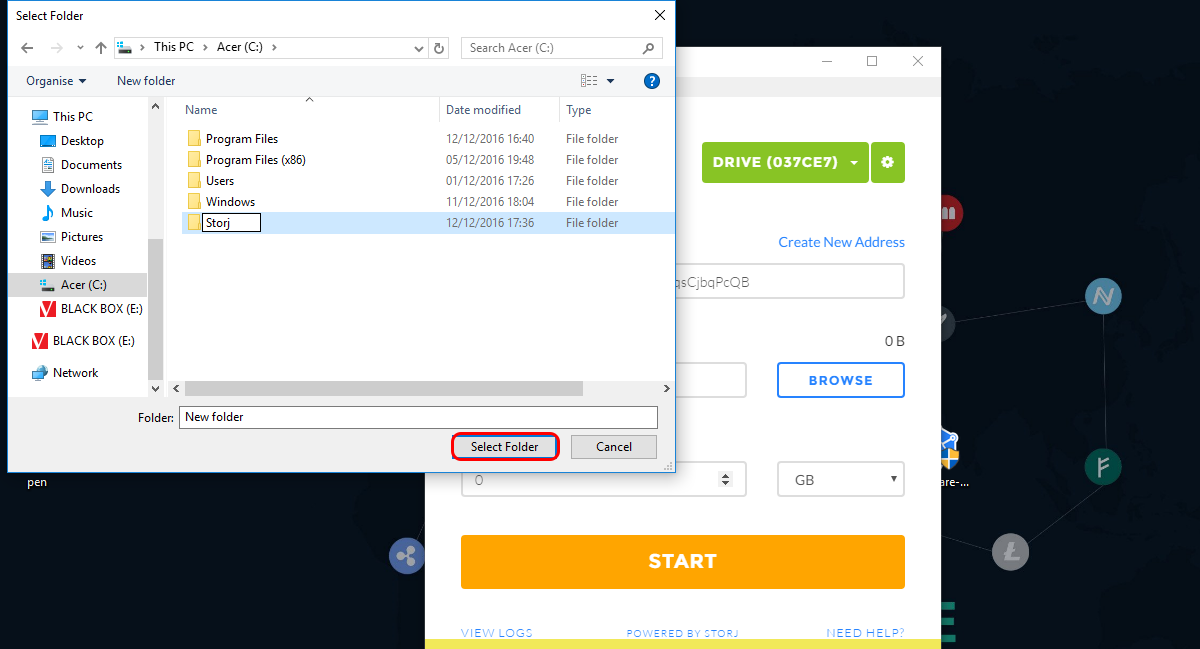Screen dimensions: 1200x649
Task: Click the New folder toolbar button
Action: coord(146,81)
